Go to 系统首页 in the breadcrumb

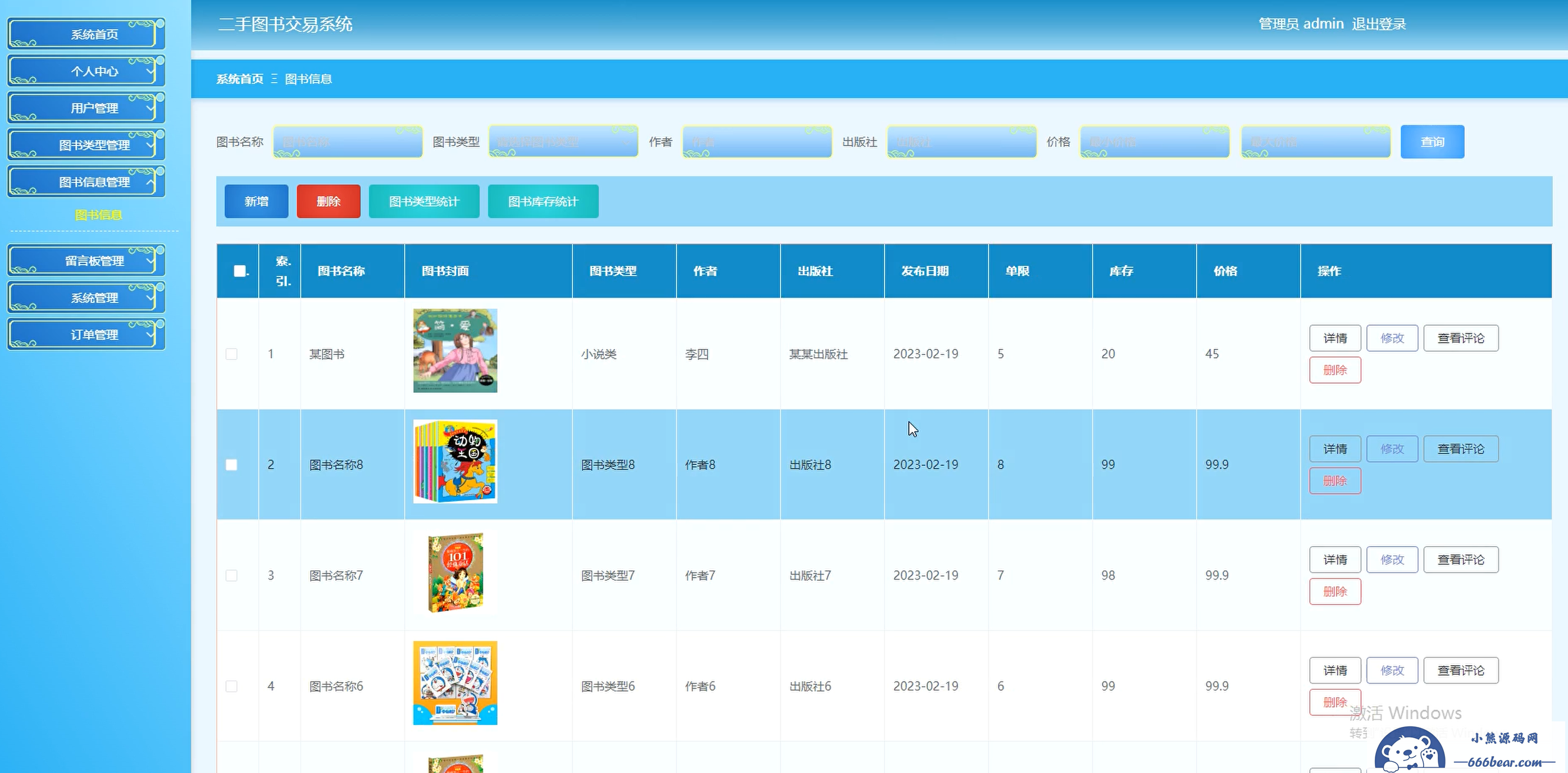pos(240,79)
